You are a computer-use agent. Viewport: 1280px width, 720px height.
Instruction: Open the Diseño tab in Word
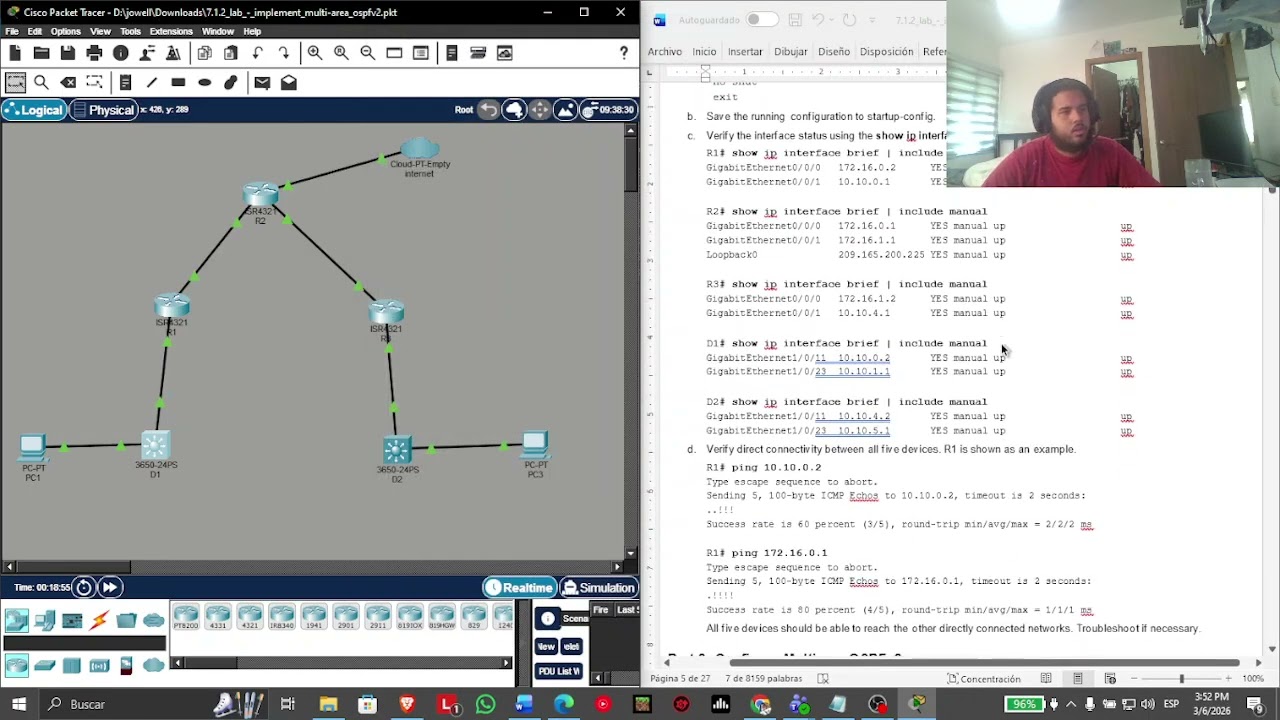click(x=834, y=52)
